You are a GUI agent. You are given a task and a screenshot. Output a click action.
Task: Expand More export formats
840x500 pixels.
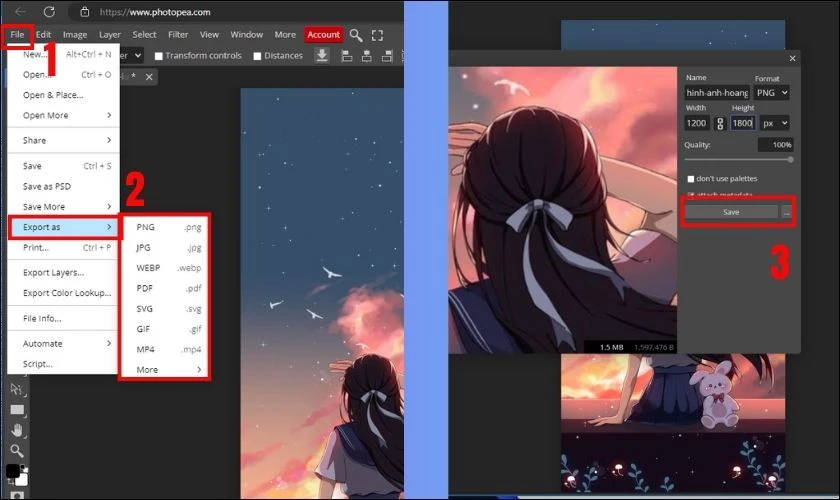tap(165, 369)
